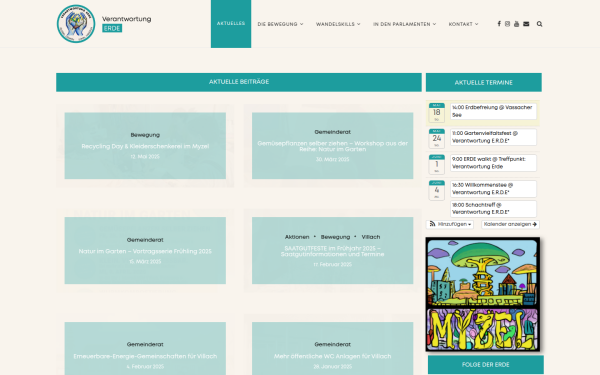Click Gemeinderat category above Natur im Garten
Screen dimensions: 600x375
coord(145,240)
